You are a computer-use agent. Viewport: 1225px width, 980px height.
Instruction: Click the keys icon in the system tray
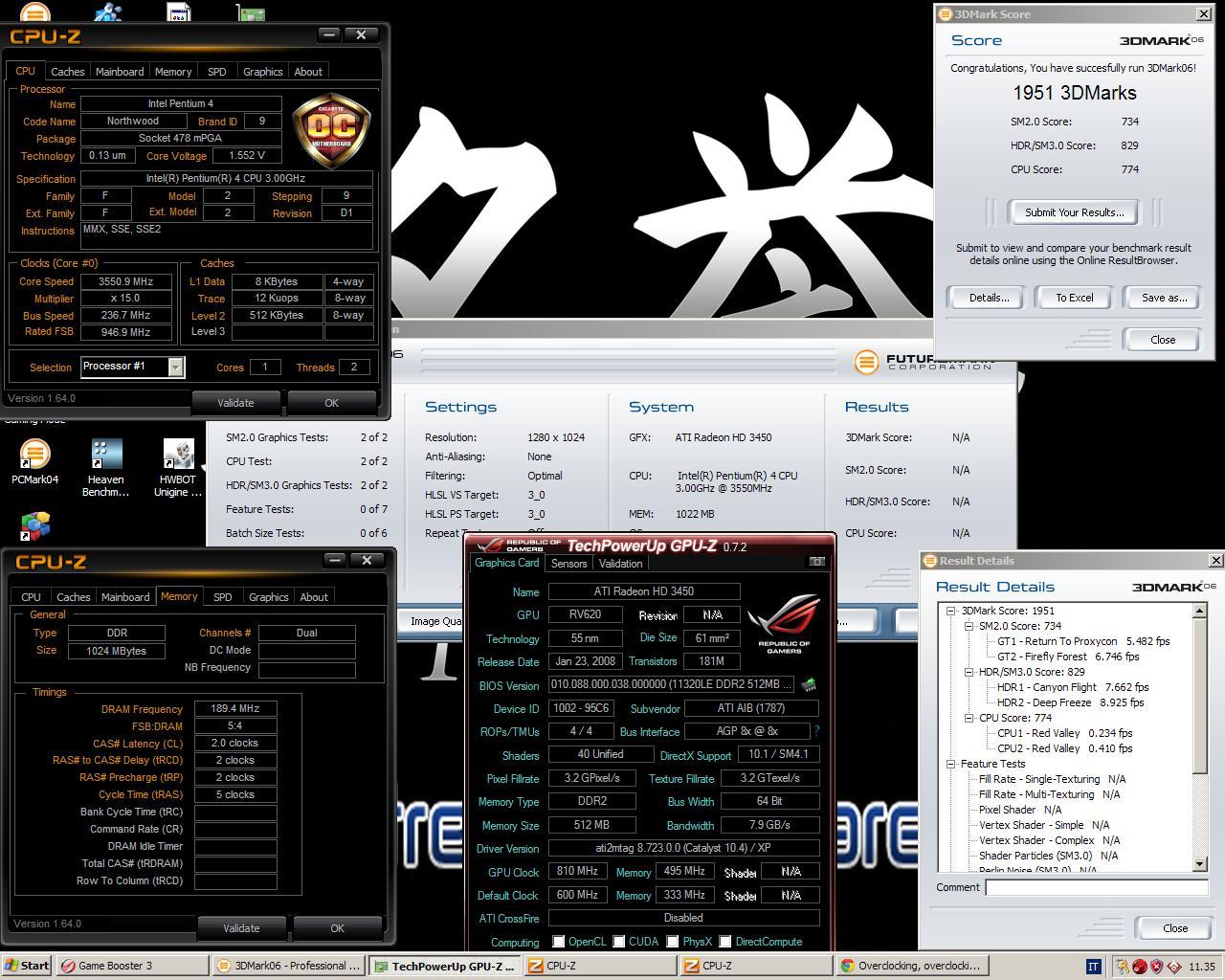click(1123, 966)
